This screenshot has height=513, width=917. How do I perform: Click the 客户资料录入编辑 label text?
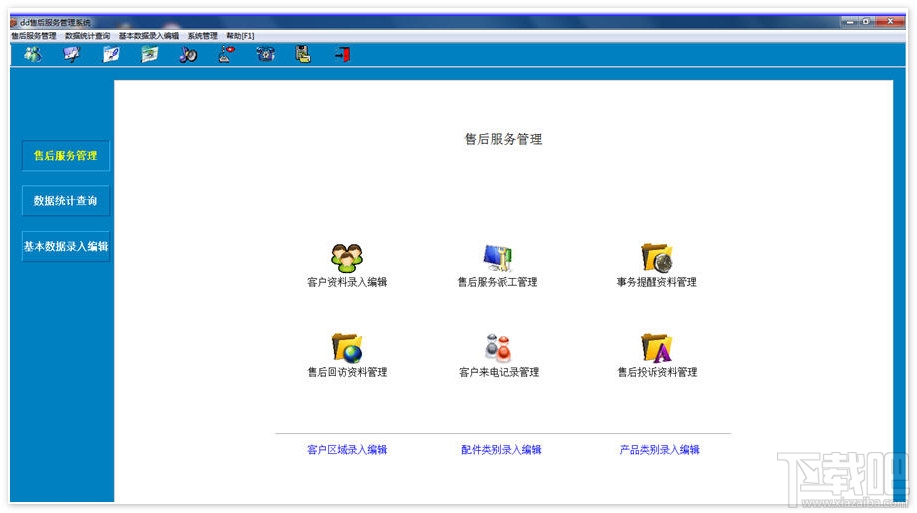347,282
